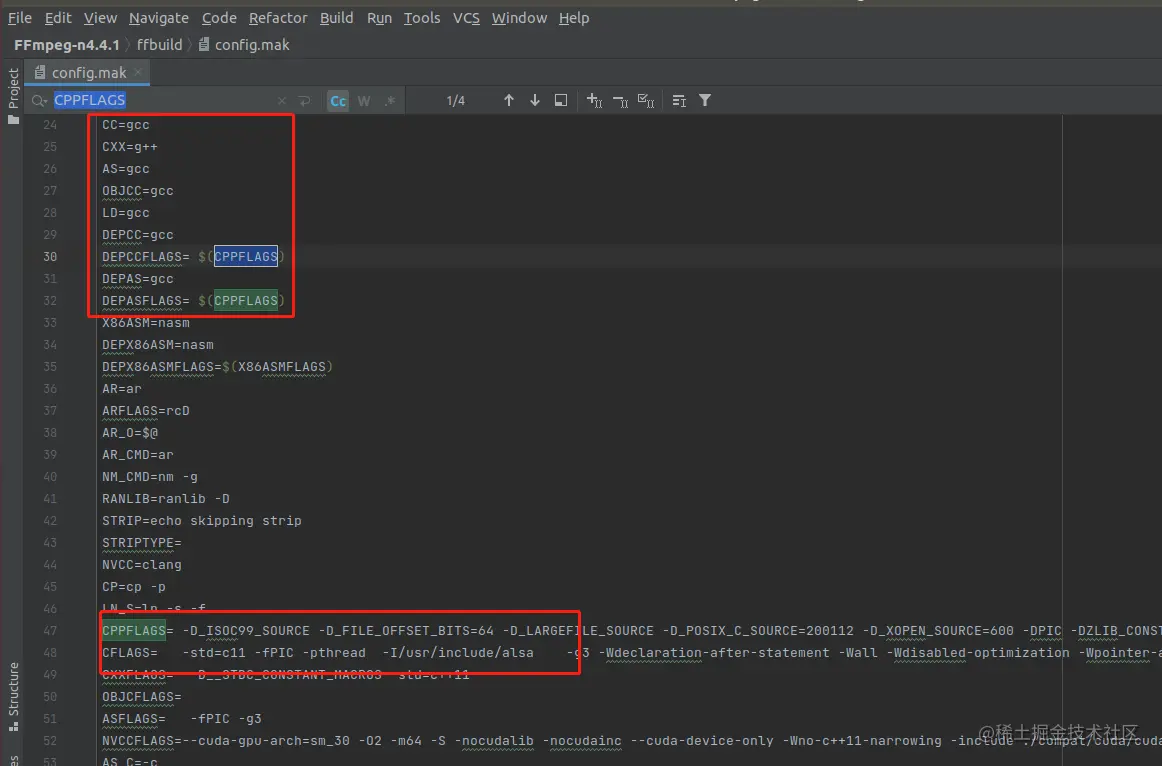Open the search history magnifier dropdown
The image size is (1162, 766).
[x=38, y=100]
